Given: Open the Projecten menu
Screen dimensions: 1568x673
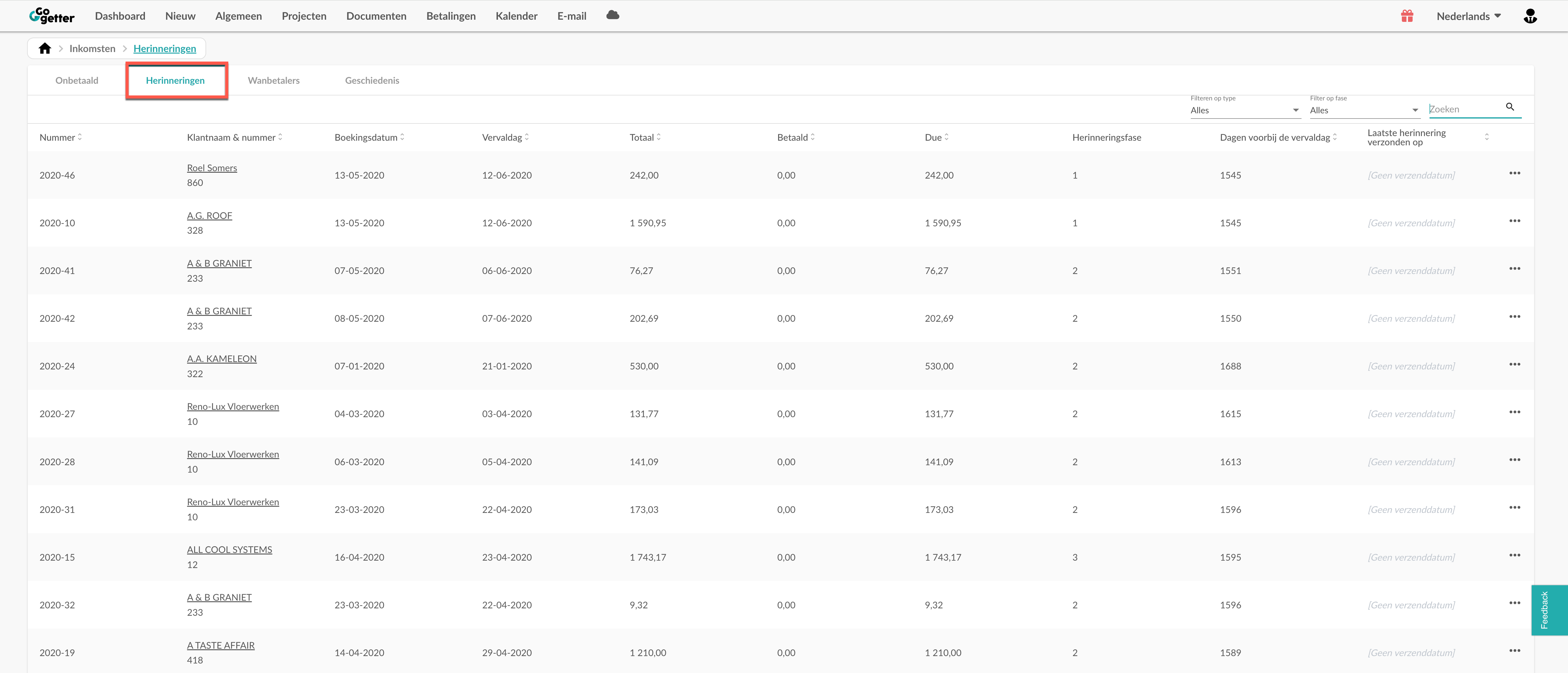Looking at the screenshot, I should click(304, 16).
